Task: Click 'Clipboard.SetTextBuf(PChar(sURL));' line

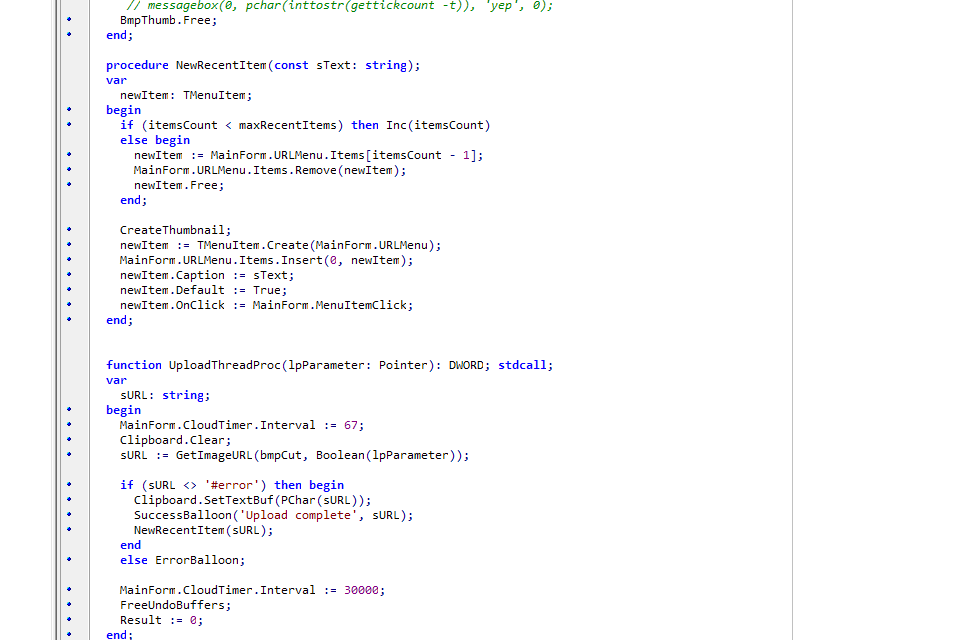Action: 252,500
